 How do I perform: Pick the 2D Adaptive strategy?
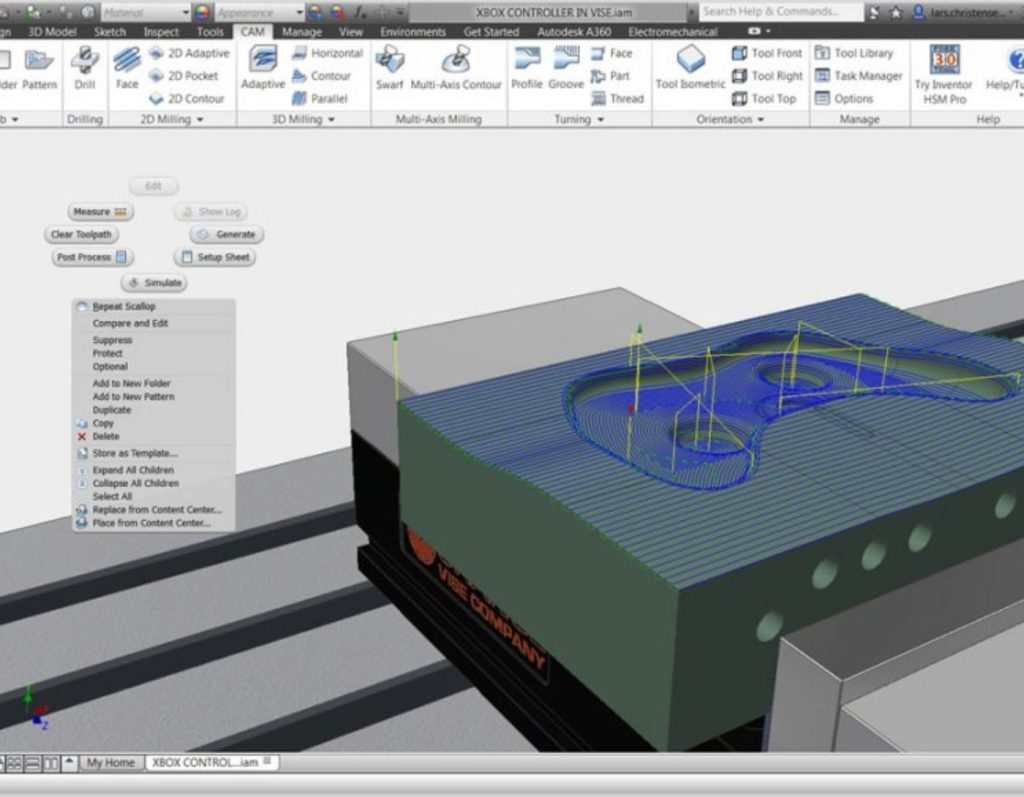pos(189,53)
